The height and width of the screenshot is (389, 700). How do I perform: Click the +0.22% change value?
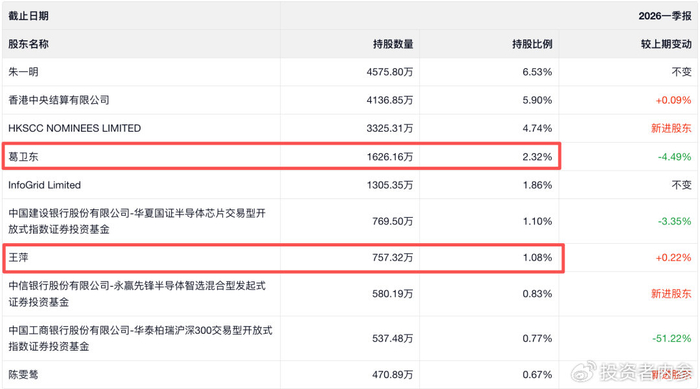click(x=673, y=258)
